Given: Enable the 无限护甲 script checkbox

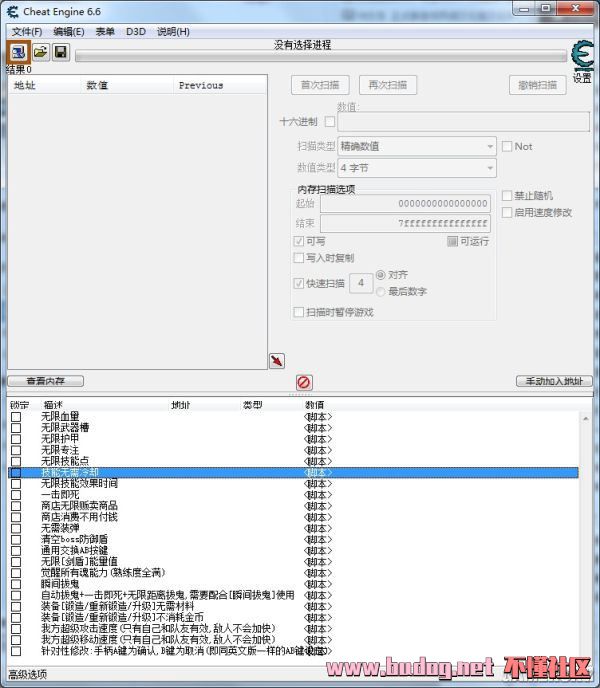Looking at the screenshot, I should coord(16,439).
